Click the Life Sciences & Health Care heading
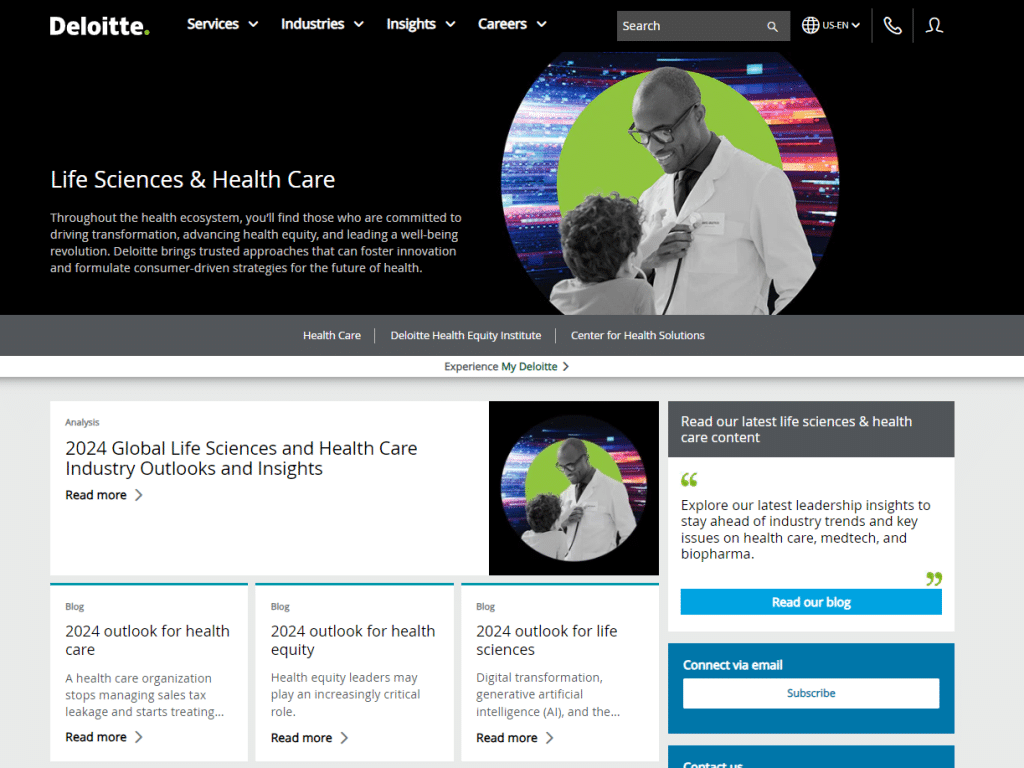 (193, 180)
